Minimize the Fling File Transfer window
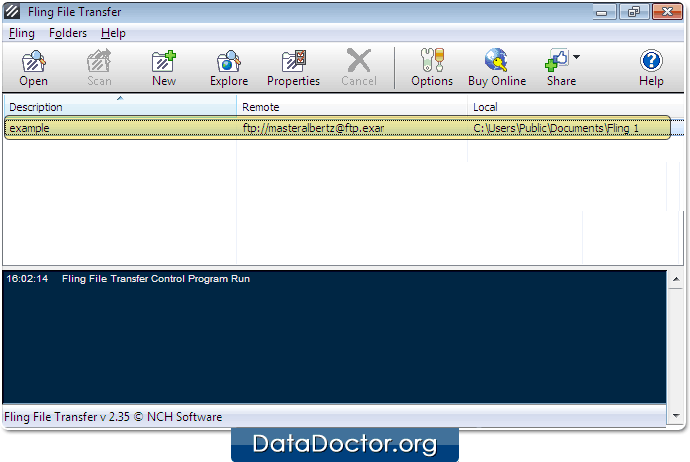The image size is (690, 462). click(602, 12)
